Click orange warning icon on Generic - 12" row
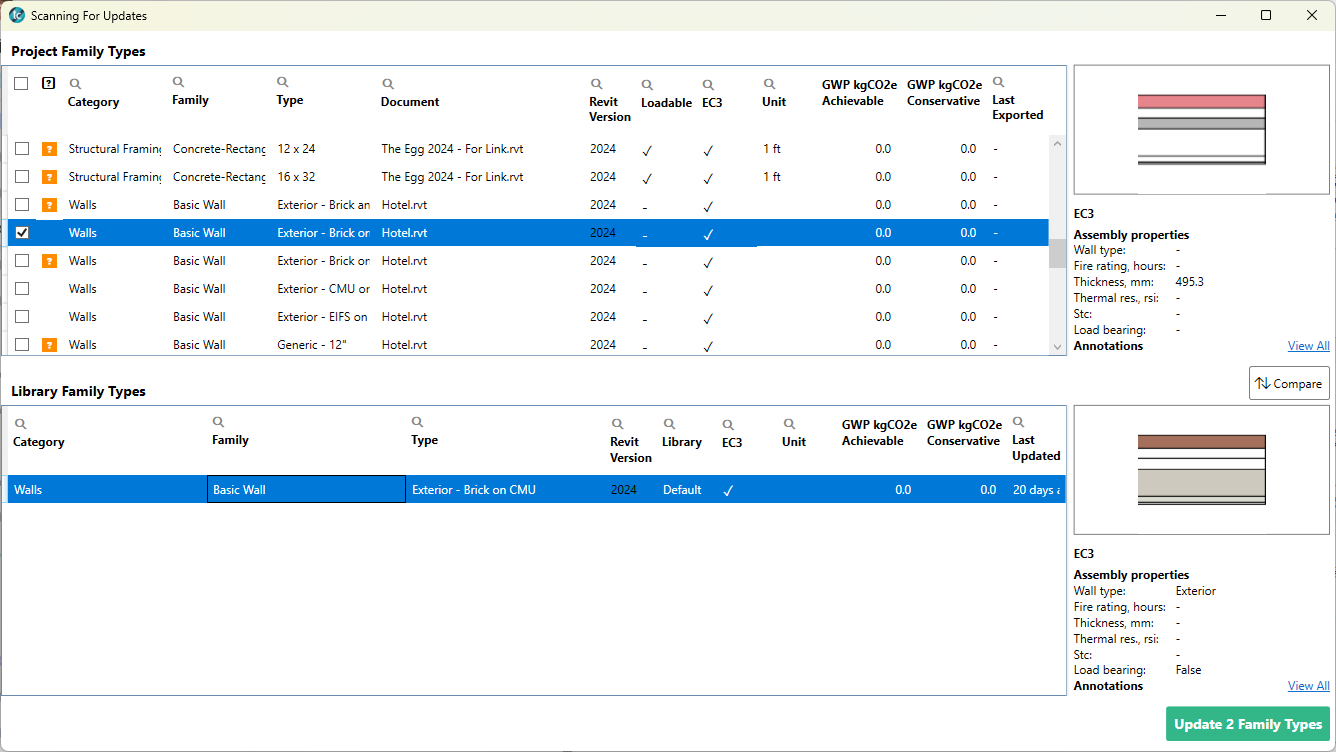This screenshot has height=752, width=1336. (49, 345)
